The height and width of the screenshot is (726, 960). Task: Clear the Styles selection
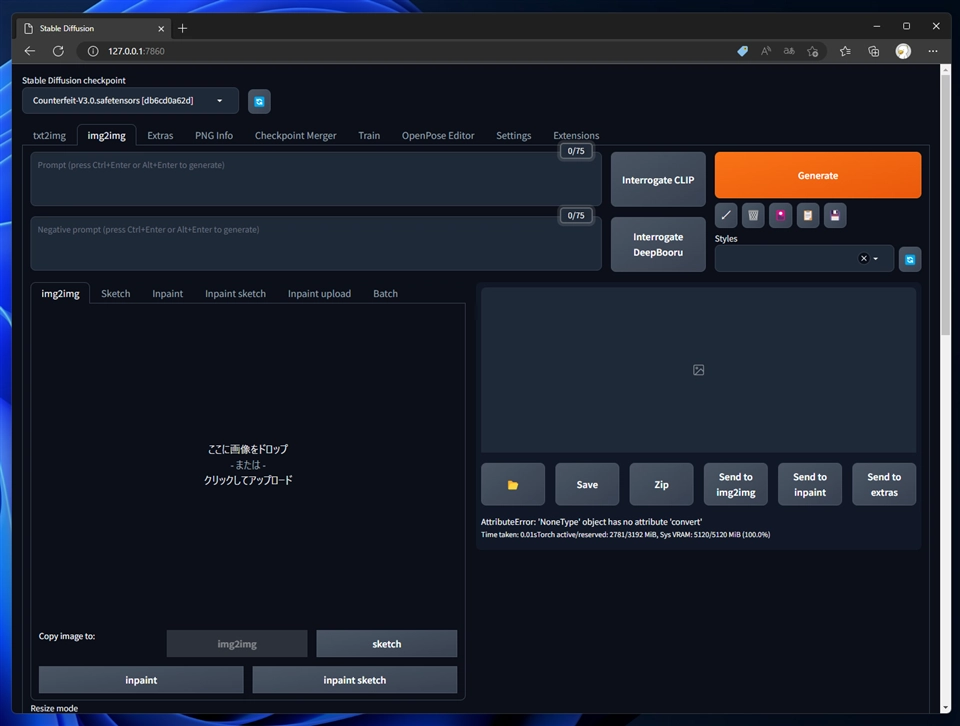(x=864, y=258)
